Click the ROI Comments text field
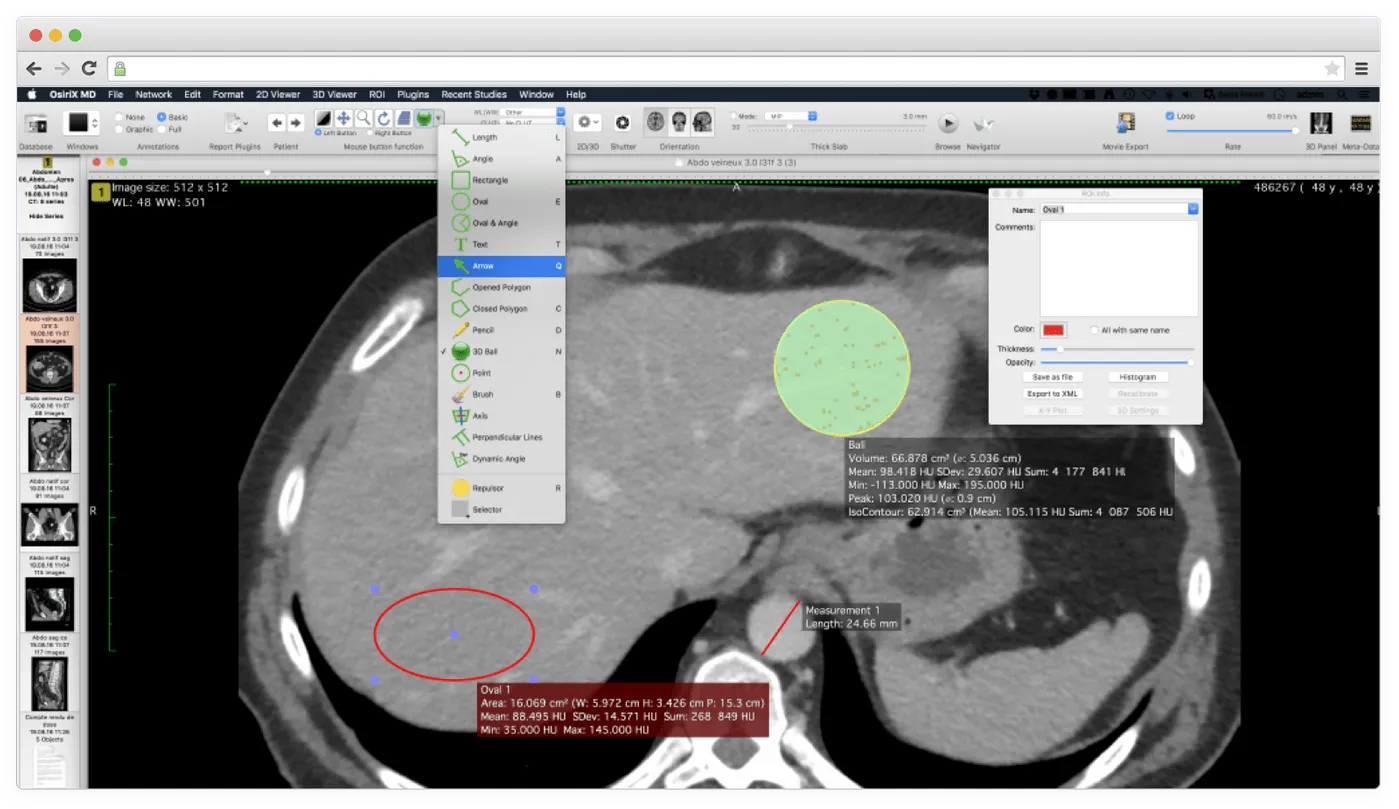Screen dimensions: 1399x809 pyautogui.click(x=1119, y=269)
